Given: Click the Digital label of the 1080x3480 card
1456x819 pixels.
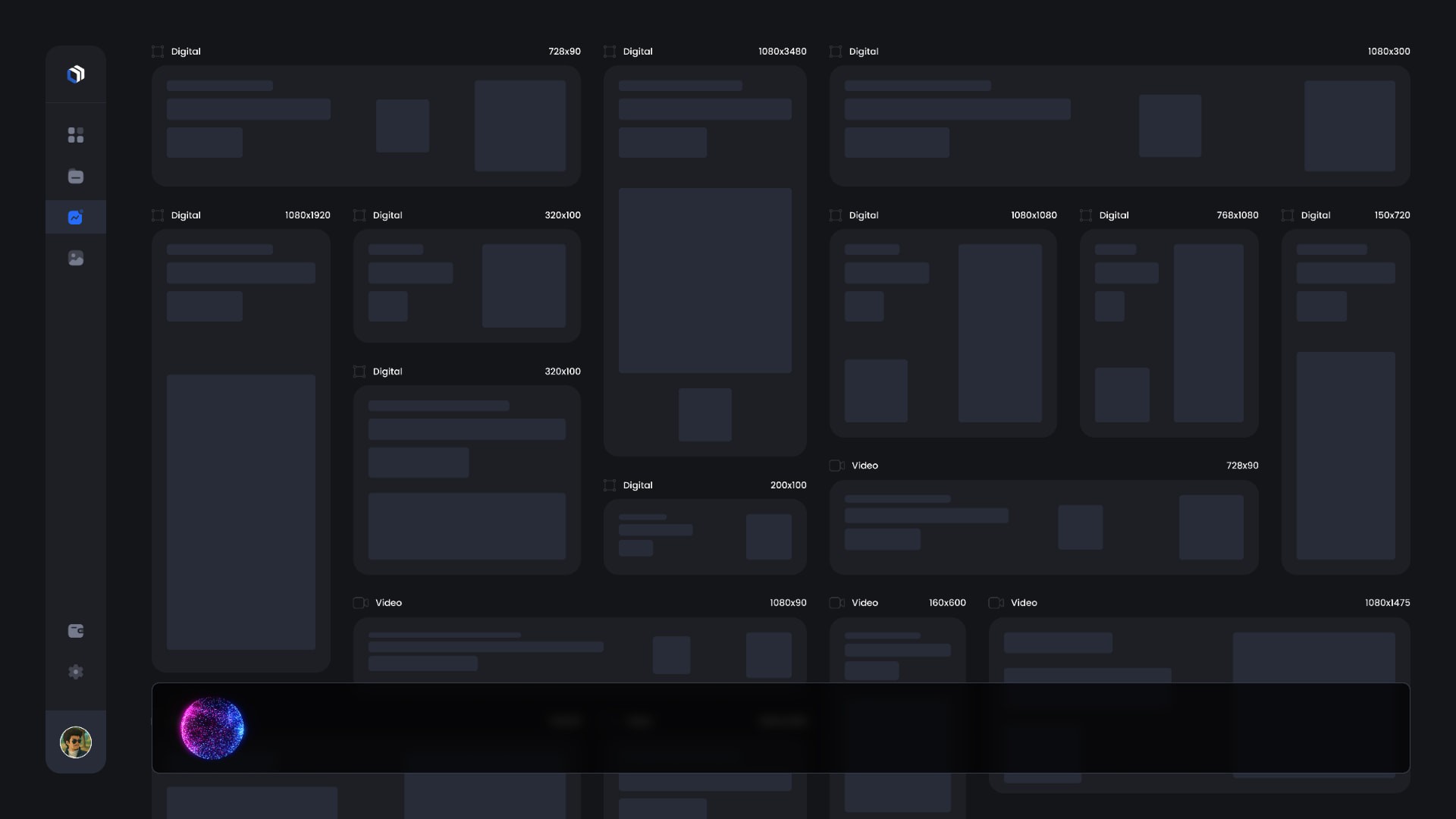Looking at the screenshot, I should pos(638,52).
